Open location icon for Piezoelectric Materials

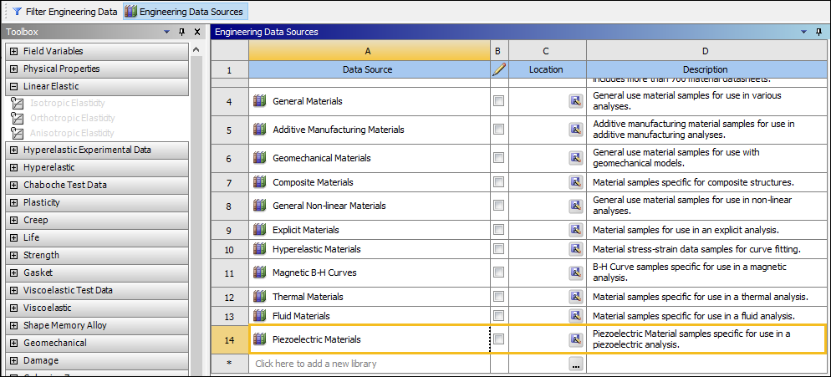[x=576, y=339]
